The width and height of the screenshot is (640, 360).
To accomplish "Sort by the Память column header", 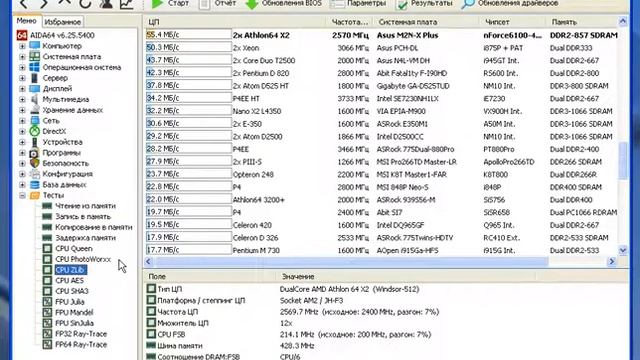I will [581, 22].
